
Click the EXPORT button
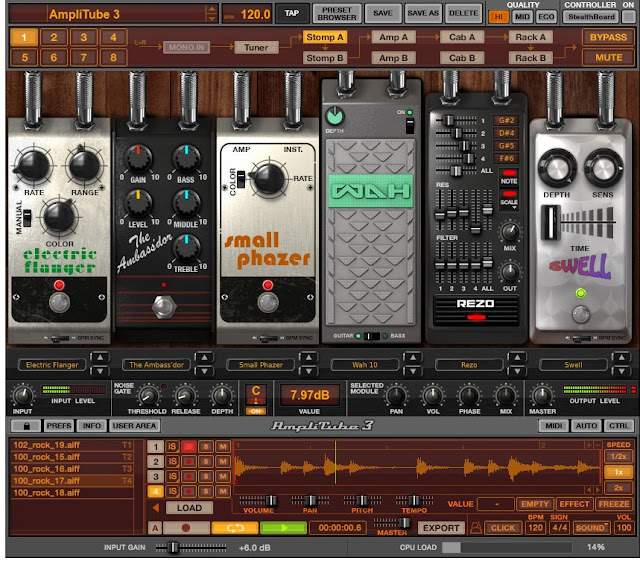441,528
